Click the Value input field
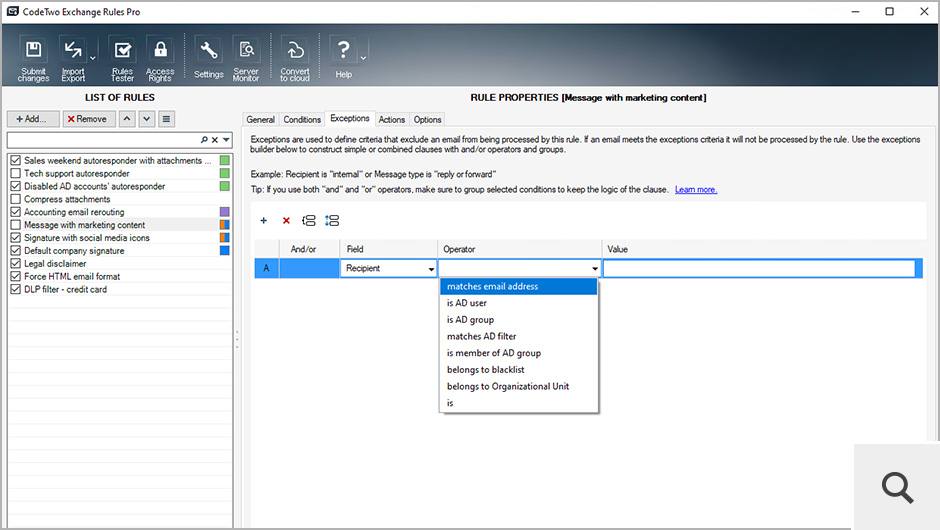 pyautogui.click(x=759, y=269)
